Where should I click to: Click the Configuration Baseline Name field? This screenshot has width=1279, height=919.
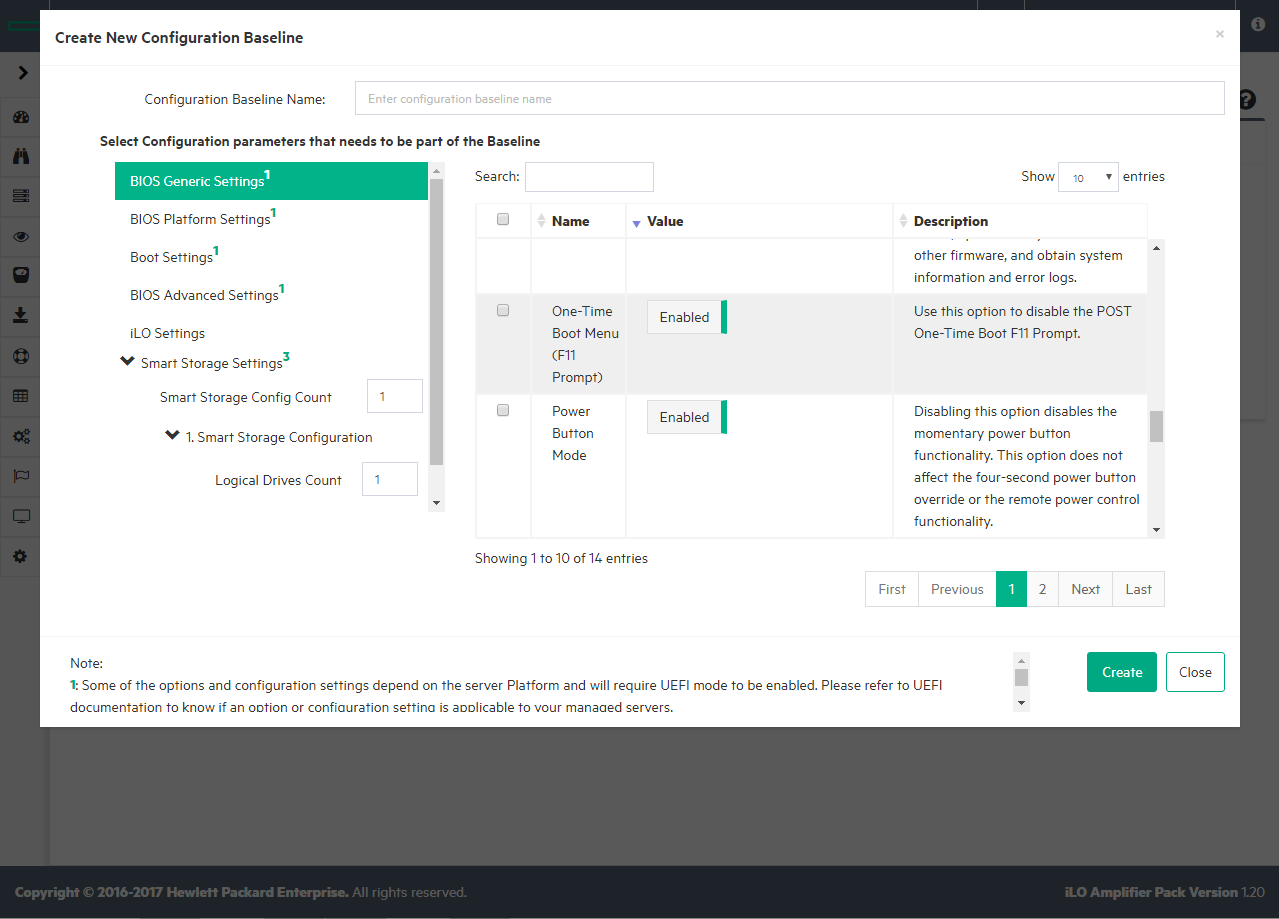click(x=789, y=99)
